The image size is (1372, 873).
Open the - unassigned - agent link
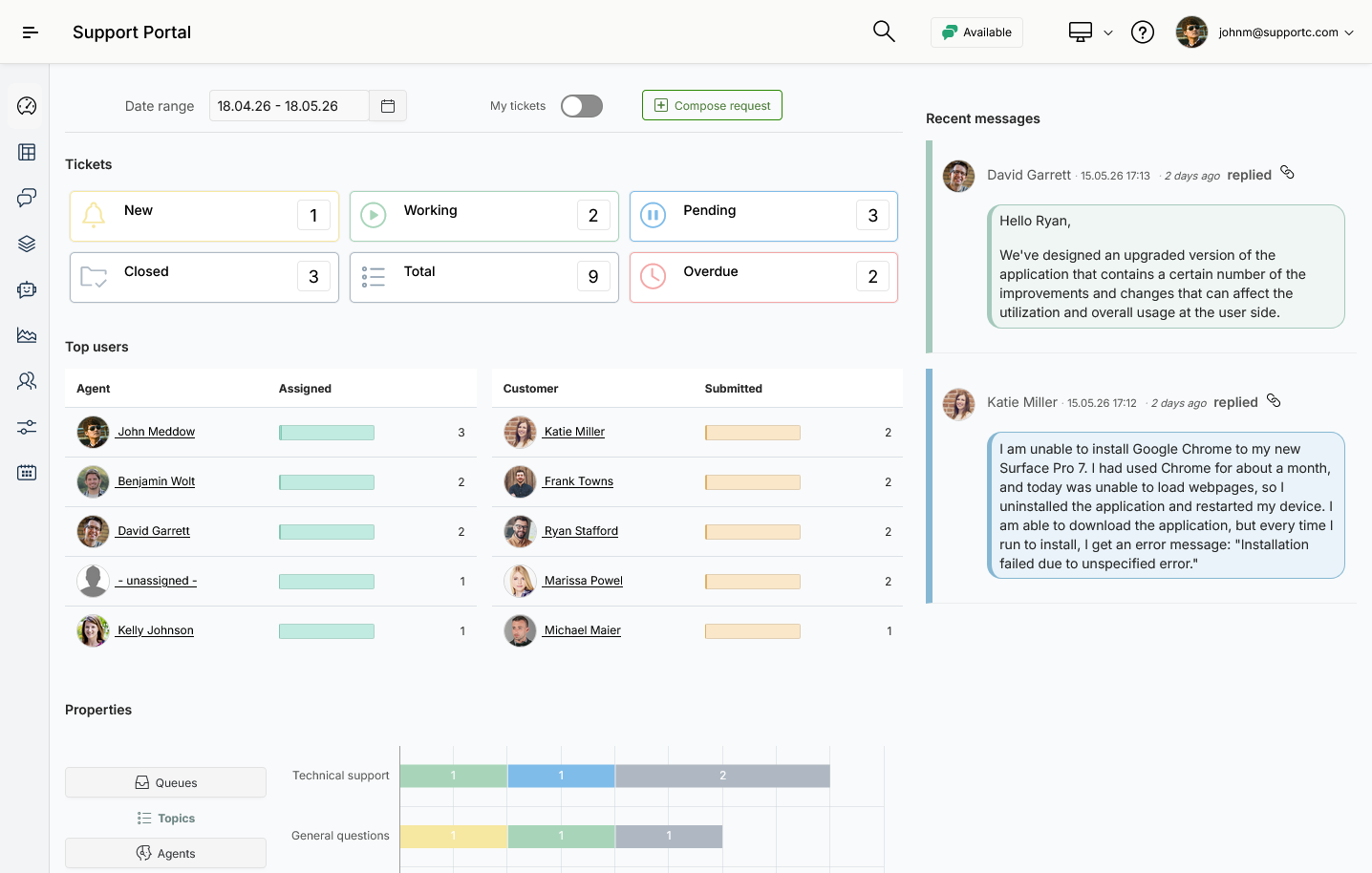coord(157,581)
